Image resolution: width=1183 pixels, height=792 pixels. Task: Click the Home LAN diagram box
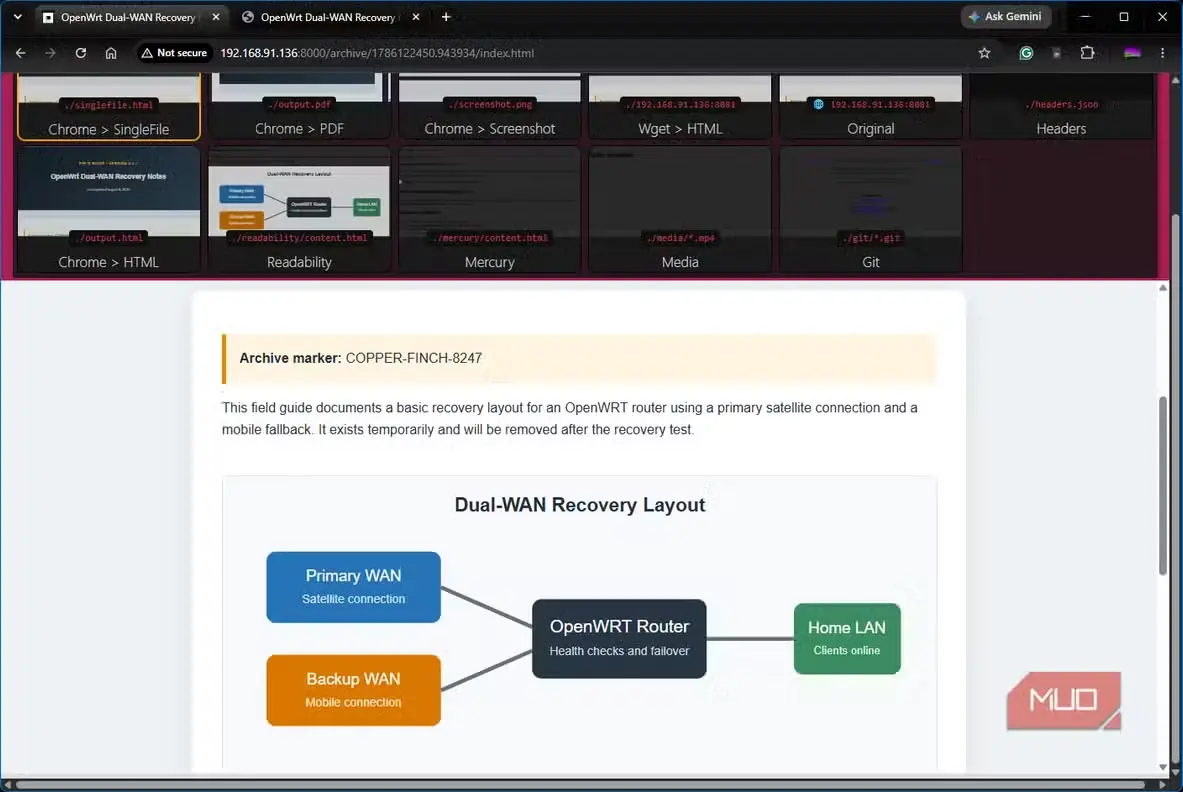847,638
